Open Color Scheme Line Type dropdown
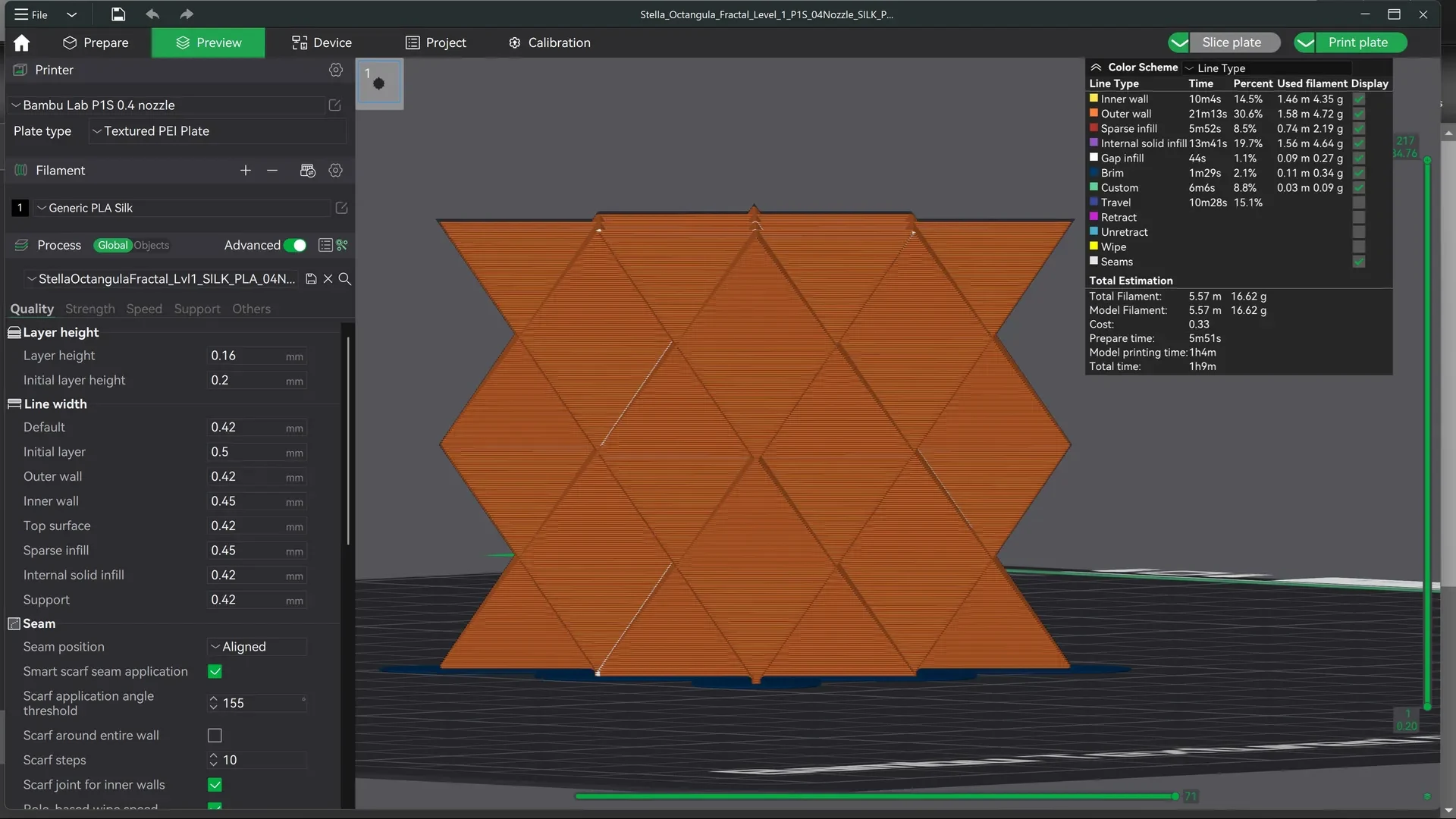This screenshot has height=819, width=1456. (1268, 67)
